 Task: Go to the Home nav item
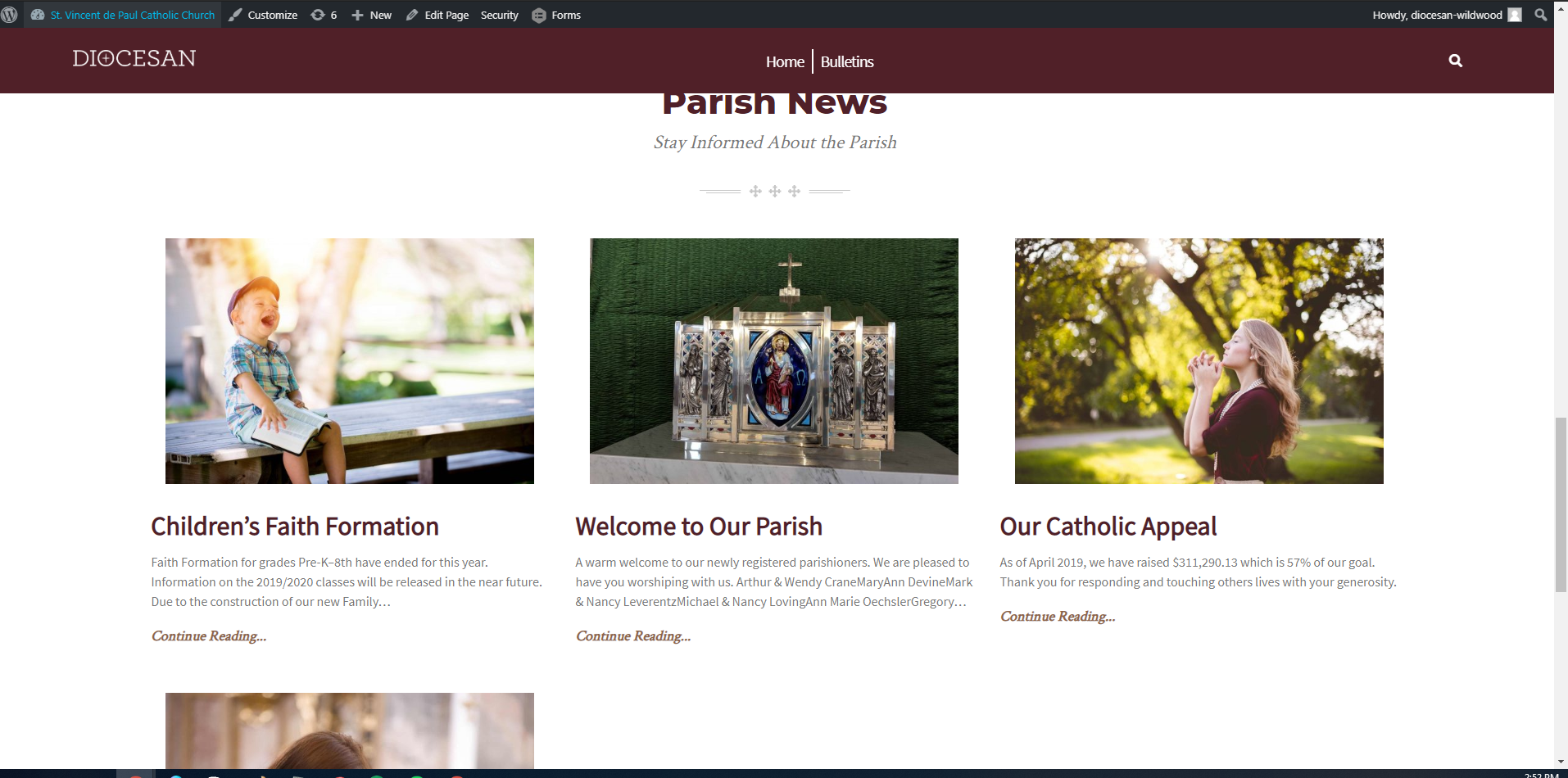tap(785, 61)
